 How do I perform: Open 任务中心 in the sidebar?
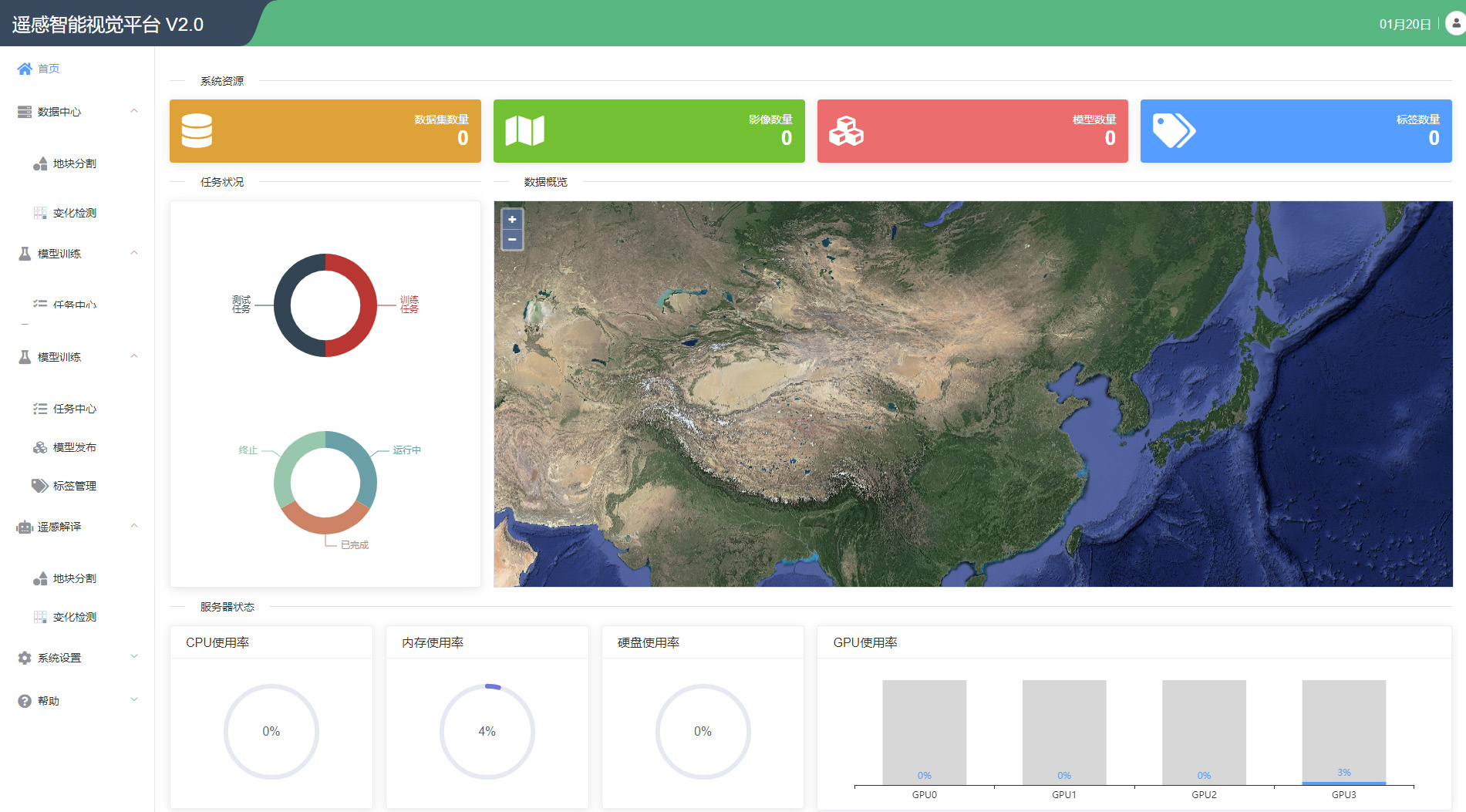pos(75,409)
